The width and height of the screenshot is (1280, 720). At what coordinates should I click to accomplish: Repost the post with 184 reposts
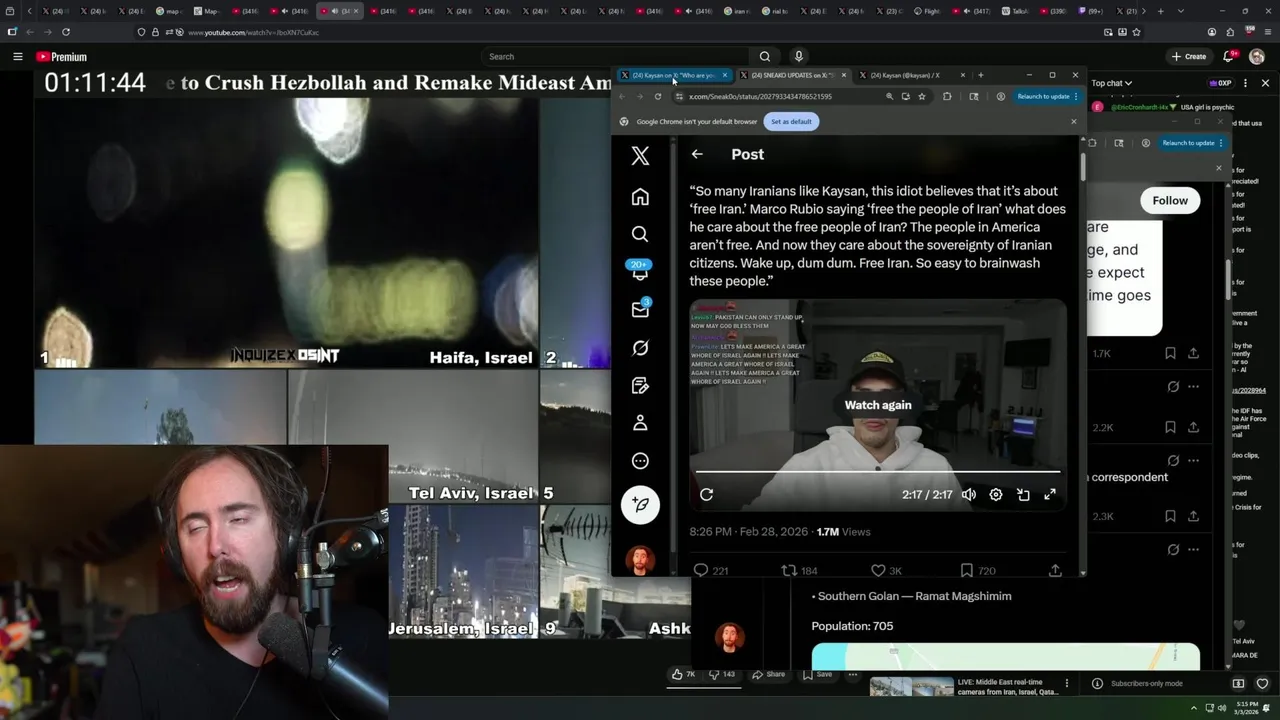799,570
